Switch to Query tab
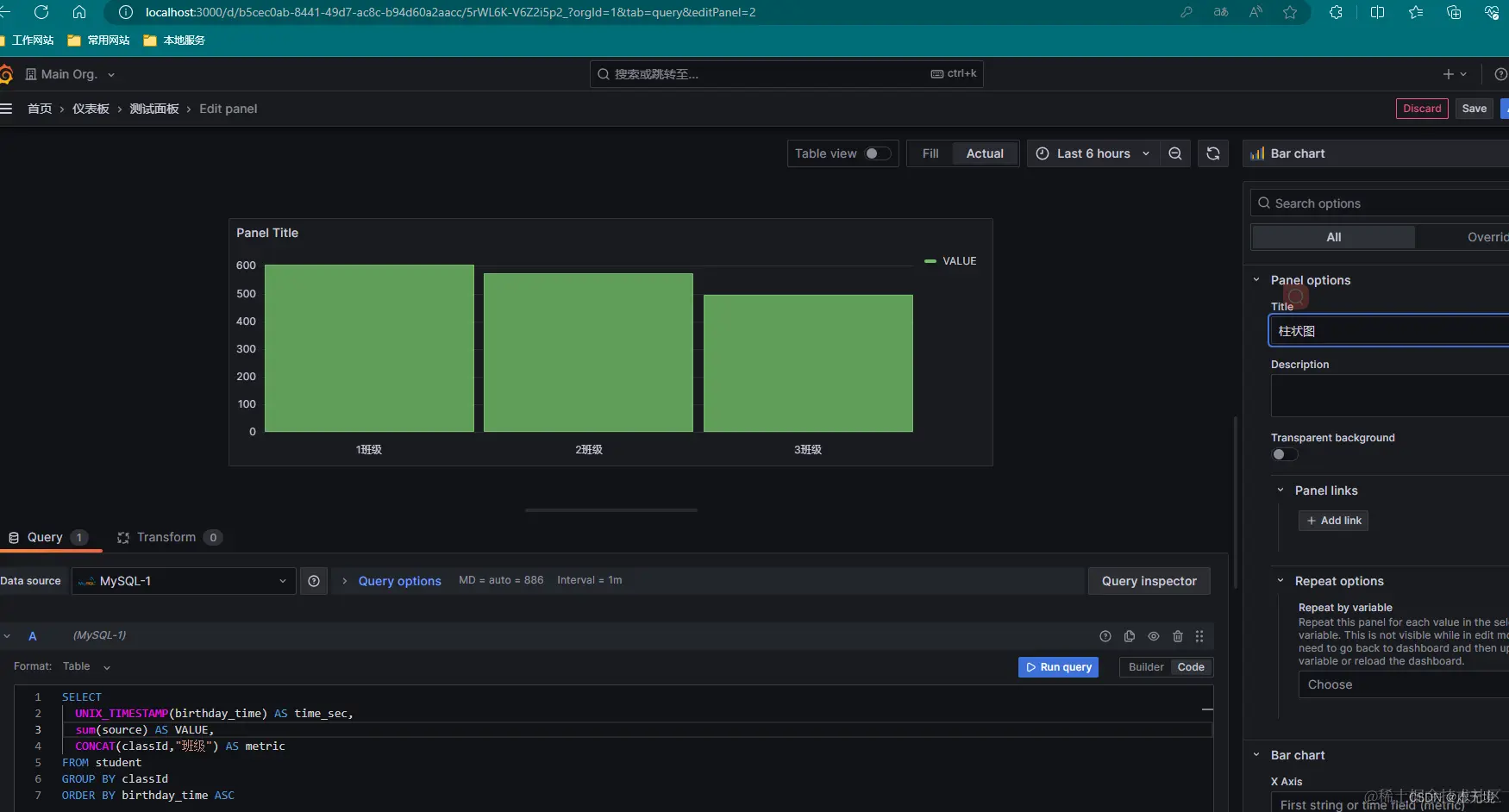1509x812 pixels. click(48, 537)
